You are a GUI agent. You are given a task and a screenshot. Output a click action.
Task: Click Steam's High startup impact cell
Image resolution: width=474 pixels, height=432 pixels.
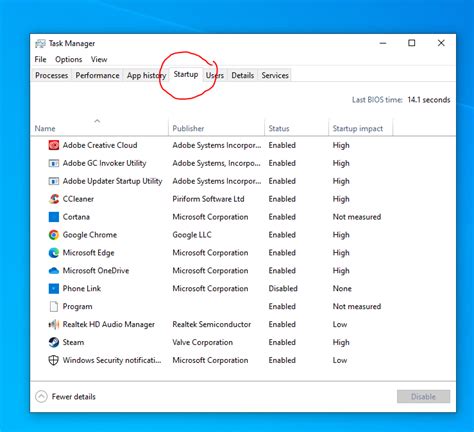pos(341,342)
